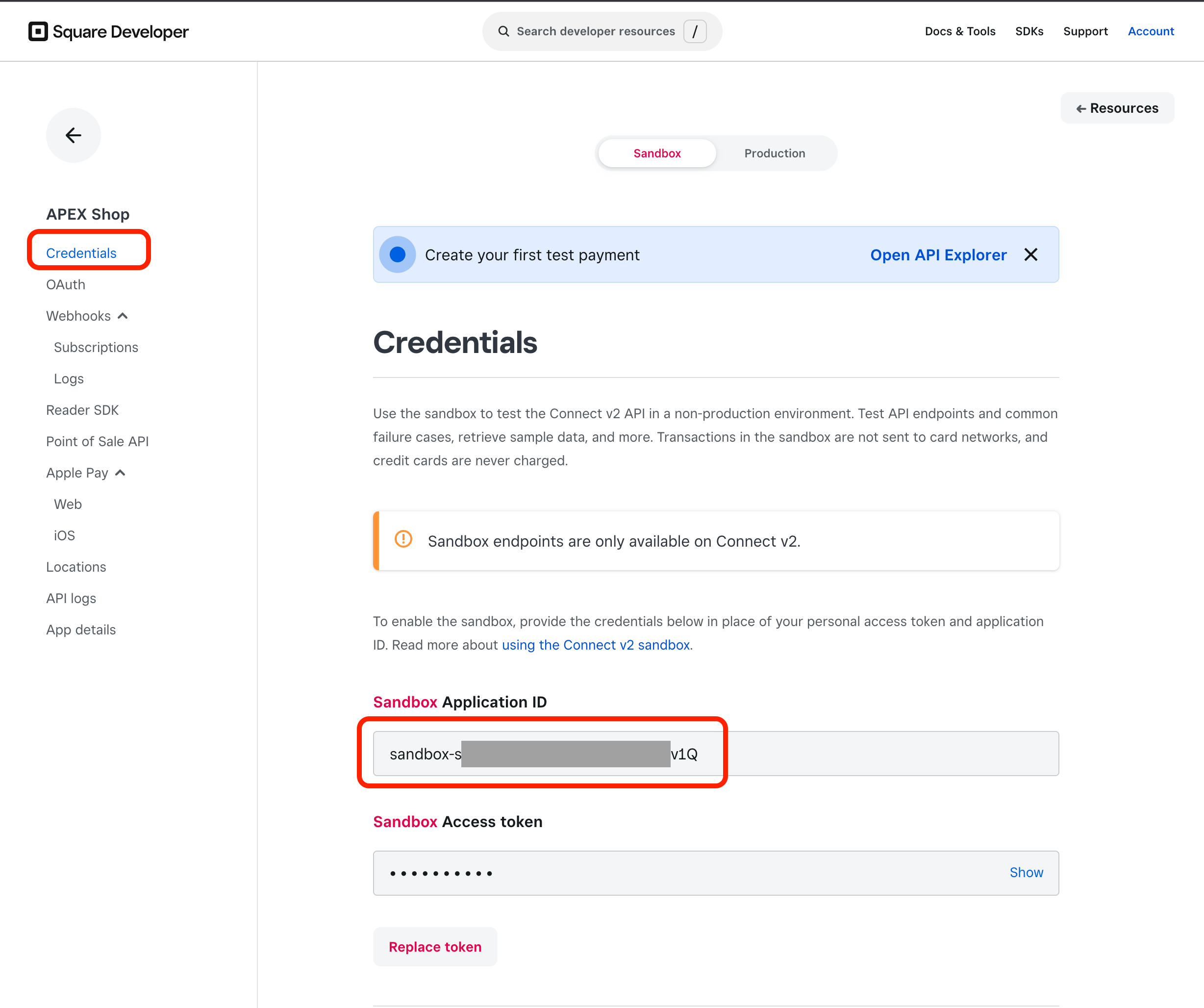Open the using Connect v2 sandbox link
This screenshot has height=1008, width=1204.
click(595, 645)
